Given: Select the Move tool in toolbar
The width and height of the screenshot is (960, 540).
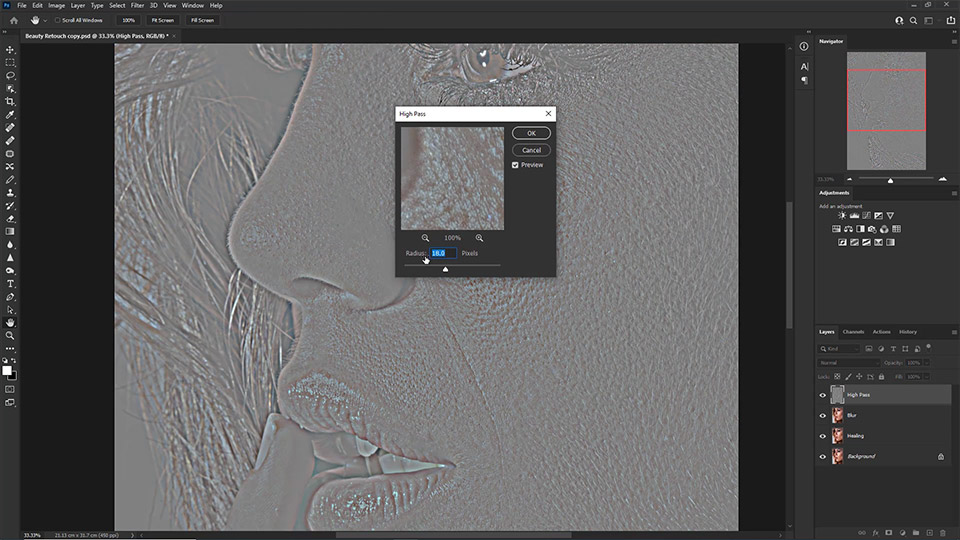Looking at the screenshot, I should coord(10,49).
